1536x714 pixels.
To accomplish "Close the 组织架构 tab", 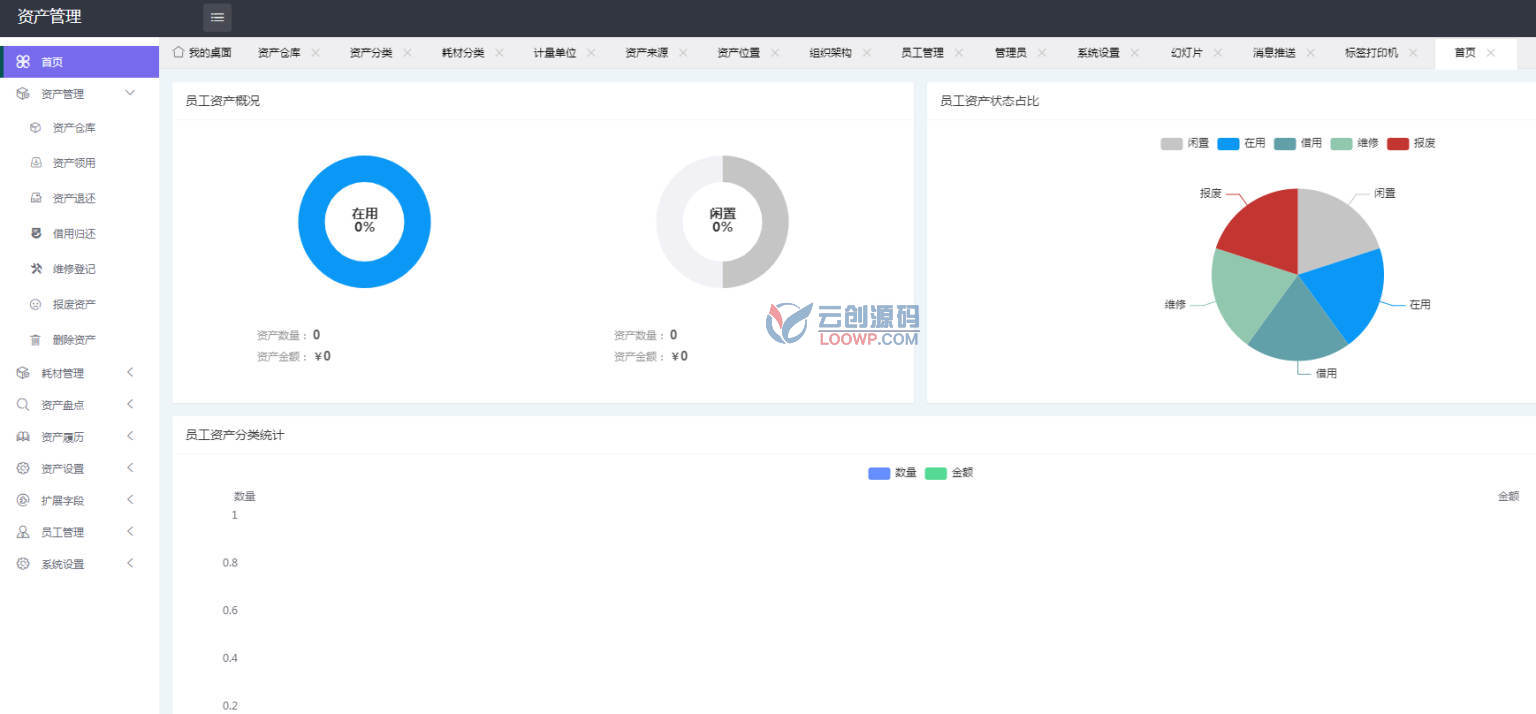I will coord(867,53).
